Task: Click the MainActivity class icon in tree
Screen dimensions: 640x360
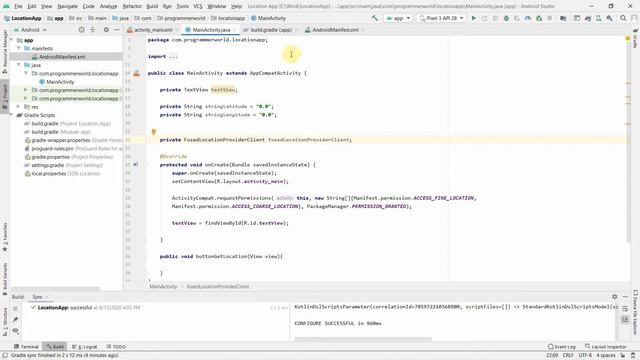Action: pyautogui.click(x=42, y=82)
